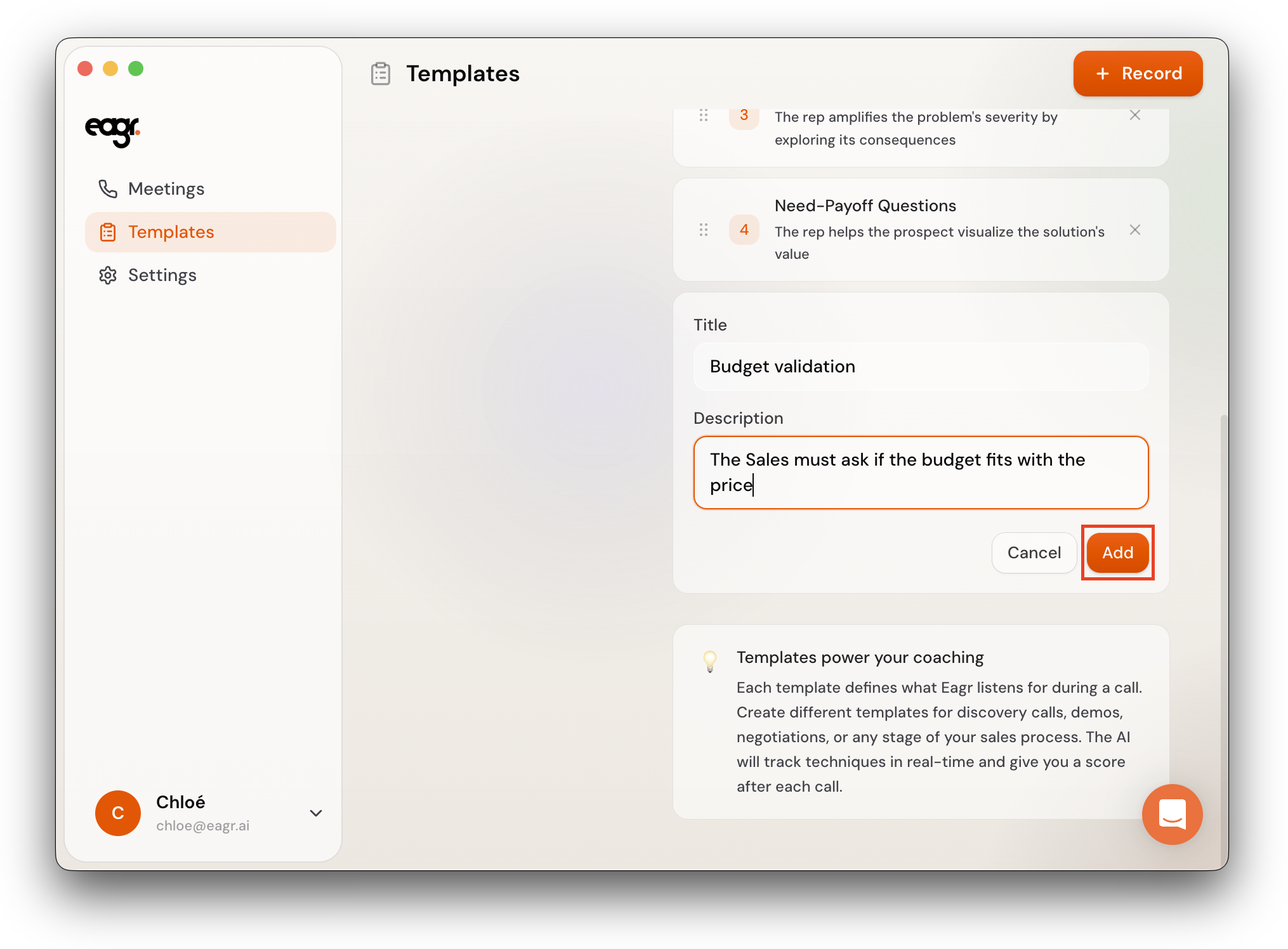Click the drag handle for item 4
The width and height of the screenshot is (1288, 949).
pyautogui.click(x=703, y=230)
